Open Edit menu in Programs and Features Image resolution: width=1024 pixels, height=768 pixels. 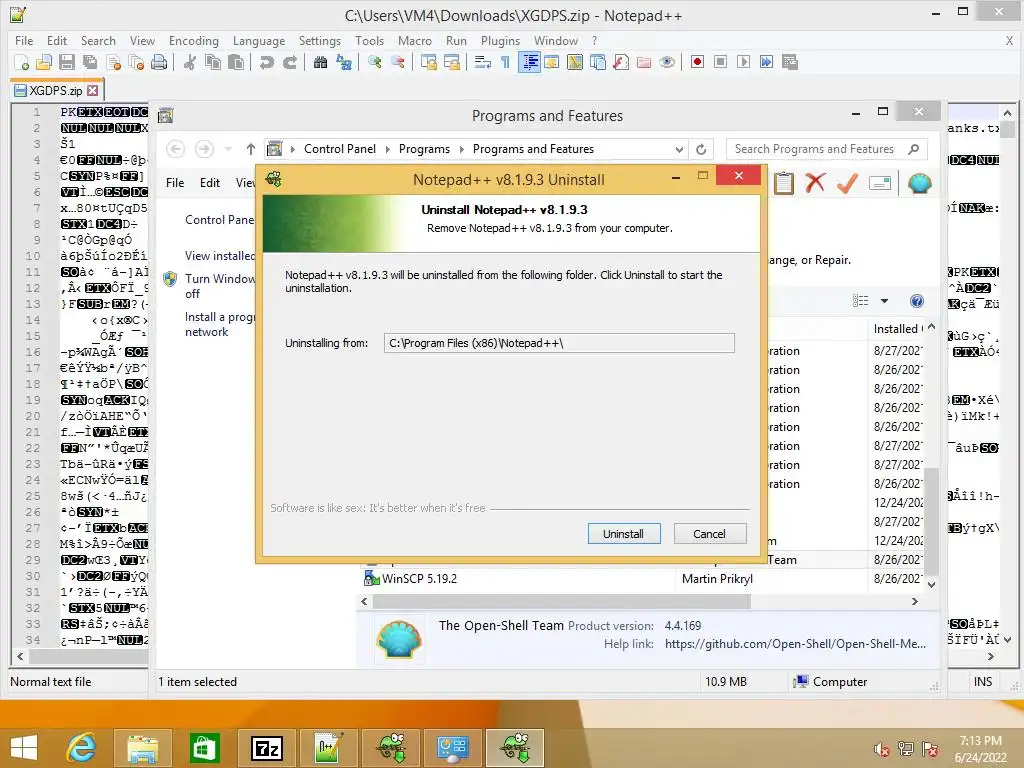(x=210, y=183)
